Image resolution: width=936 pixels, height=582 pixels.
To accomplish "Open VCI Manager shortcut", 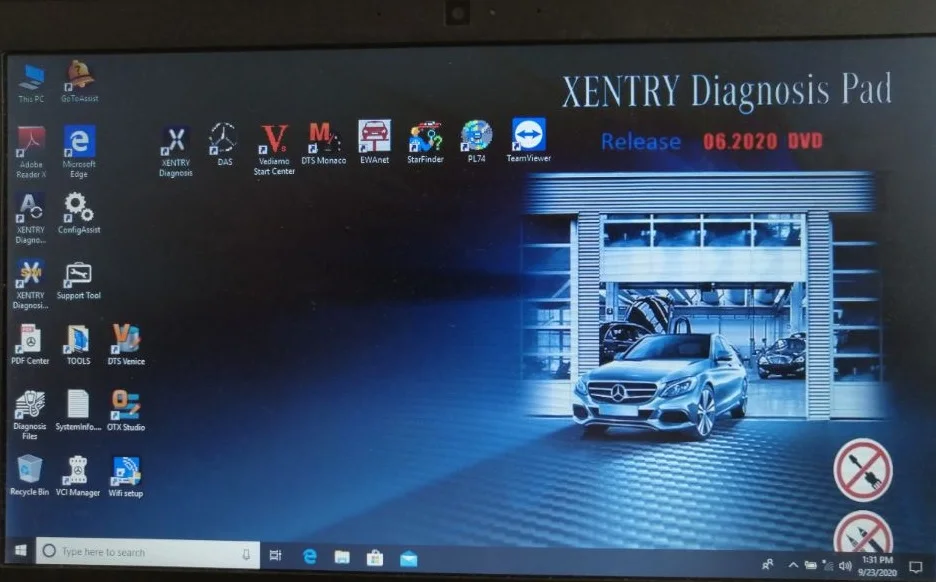I will tap(78, 476).
